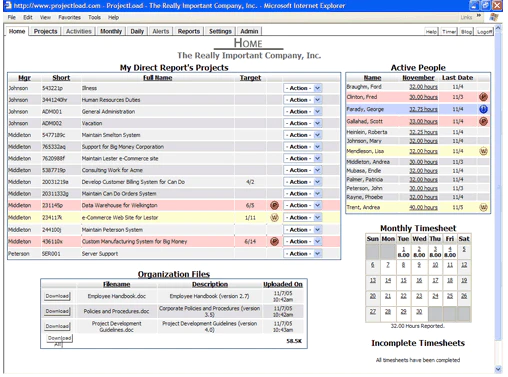The height and width of the screenshot is (377, 508).
Task: Click the Develop Customer Billing System for Can Do row
Action: [x=174, y=182]
